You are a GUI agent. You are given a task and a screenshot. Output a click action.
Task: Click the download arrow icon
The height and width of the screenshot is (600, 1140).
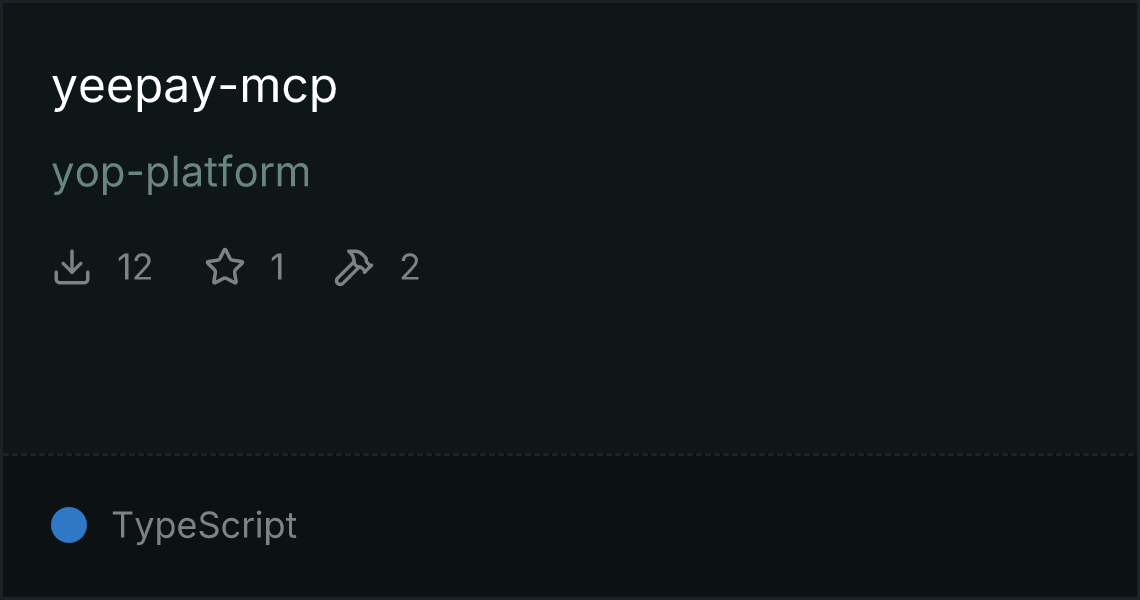[72, 267]
